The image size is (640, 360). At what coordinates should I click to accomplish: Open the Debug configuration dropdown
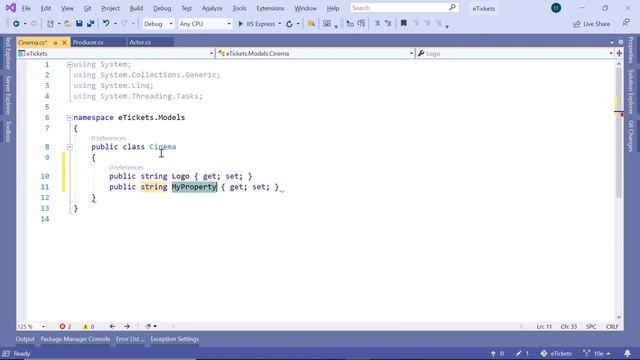click(158, 24)
